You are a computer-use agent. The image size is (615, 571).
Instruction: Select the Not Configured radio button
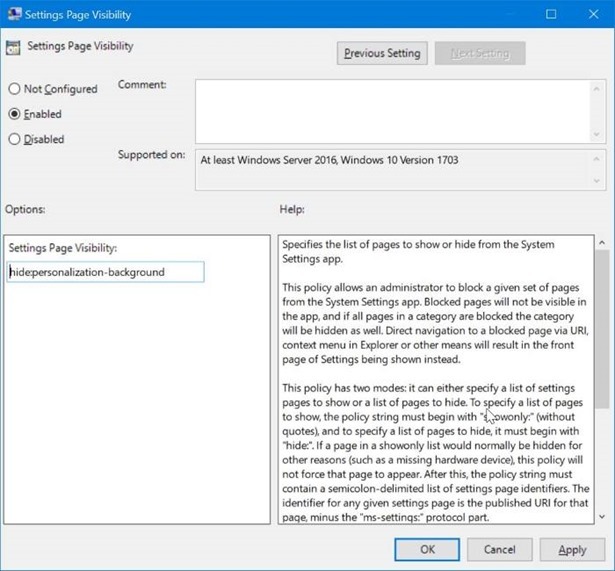tap(15, 89)
